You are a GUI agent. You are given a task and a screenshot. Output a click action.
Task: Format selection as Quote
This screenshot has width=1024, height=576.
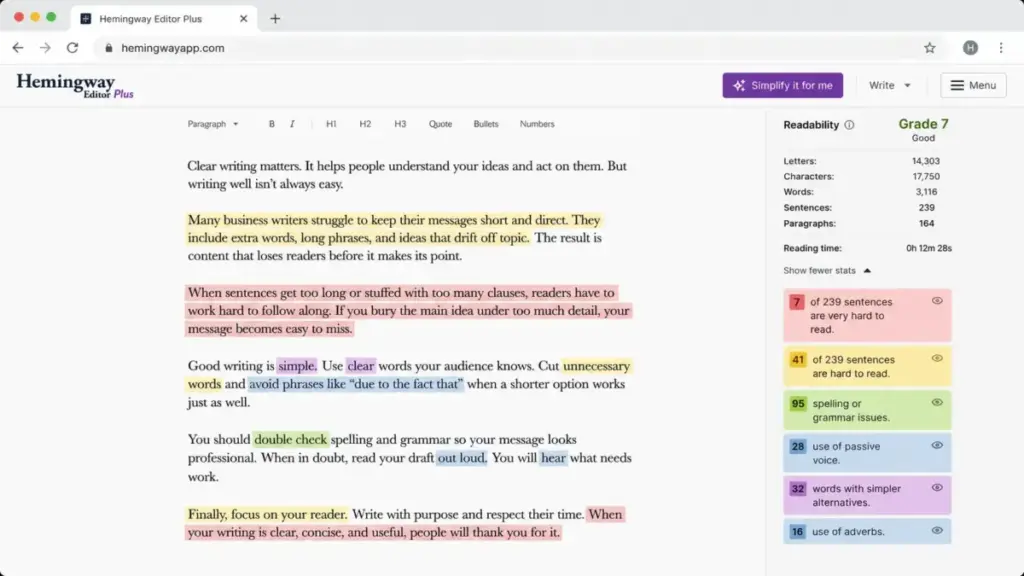coord(440,124)
